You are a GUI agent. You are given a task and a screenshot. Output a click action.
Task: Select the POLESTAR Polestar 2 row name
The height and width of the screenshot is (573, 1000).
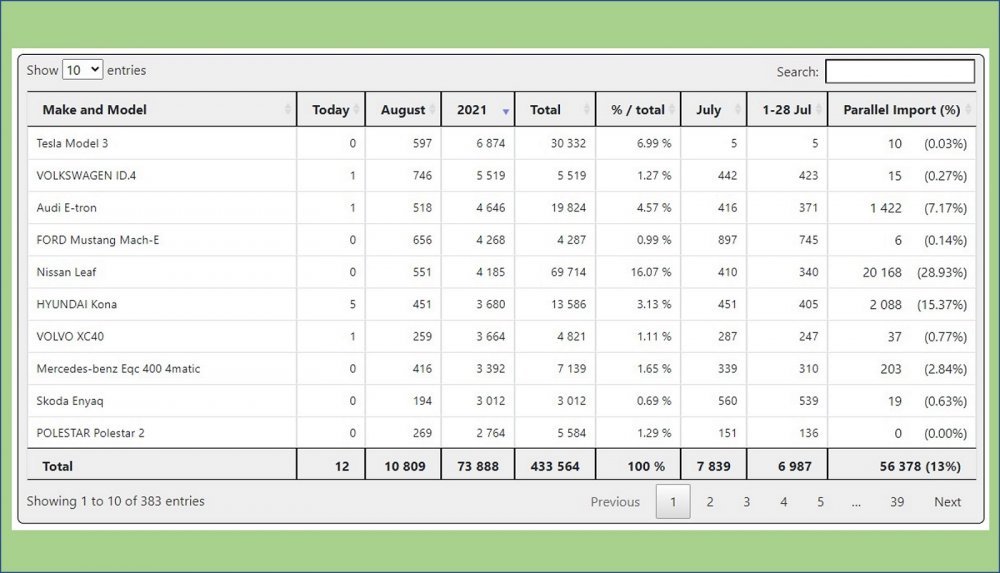[91, 433]
